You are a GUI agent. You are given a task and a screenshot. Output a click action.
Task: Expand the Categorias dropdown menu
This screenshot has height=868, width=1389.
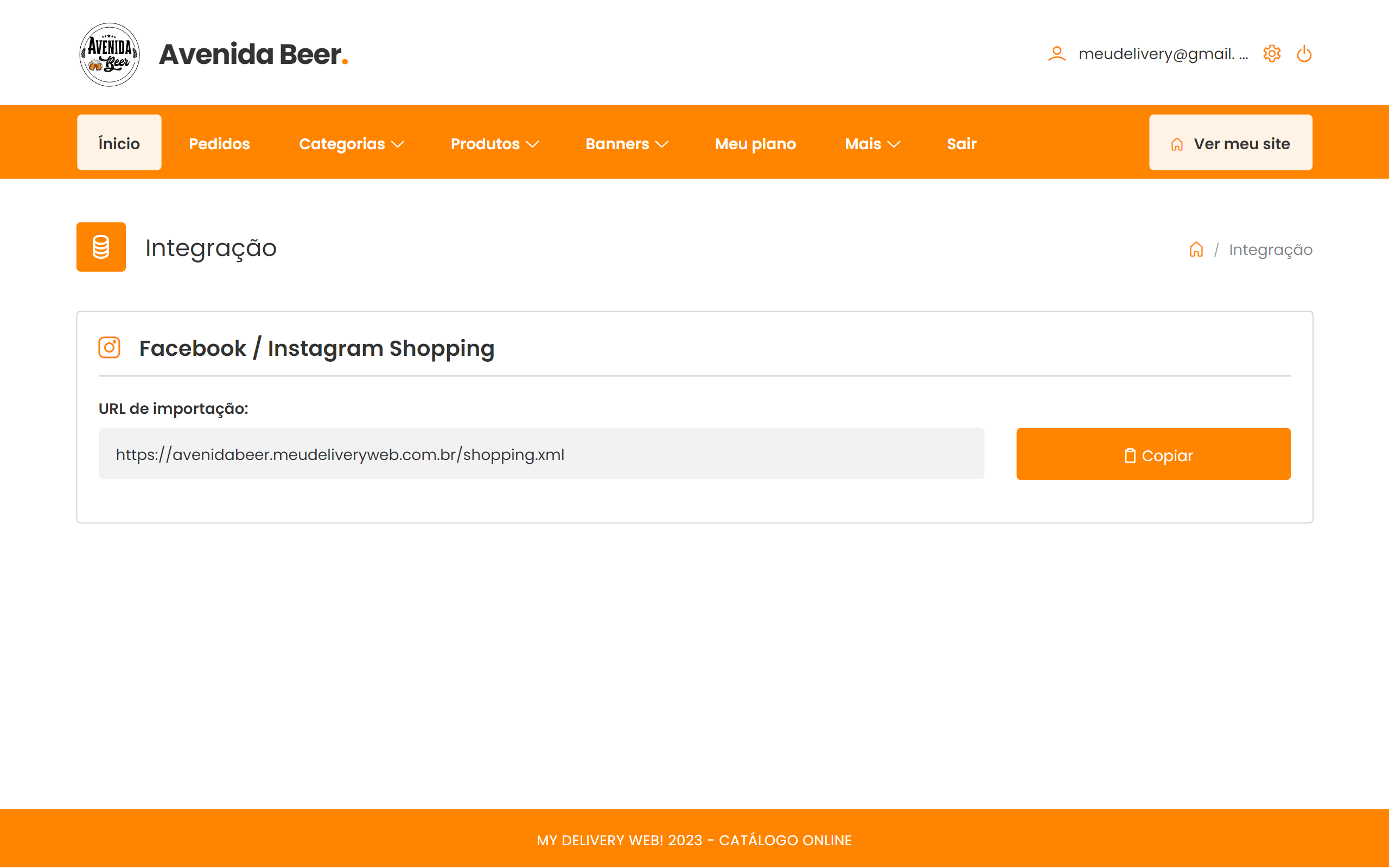(x=351, y=144)
